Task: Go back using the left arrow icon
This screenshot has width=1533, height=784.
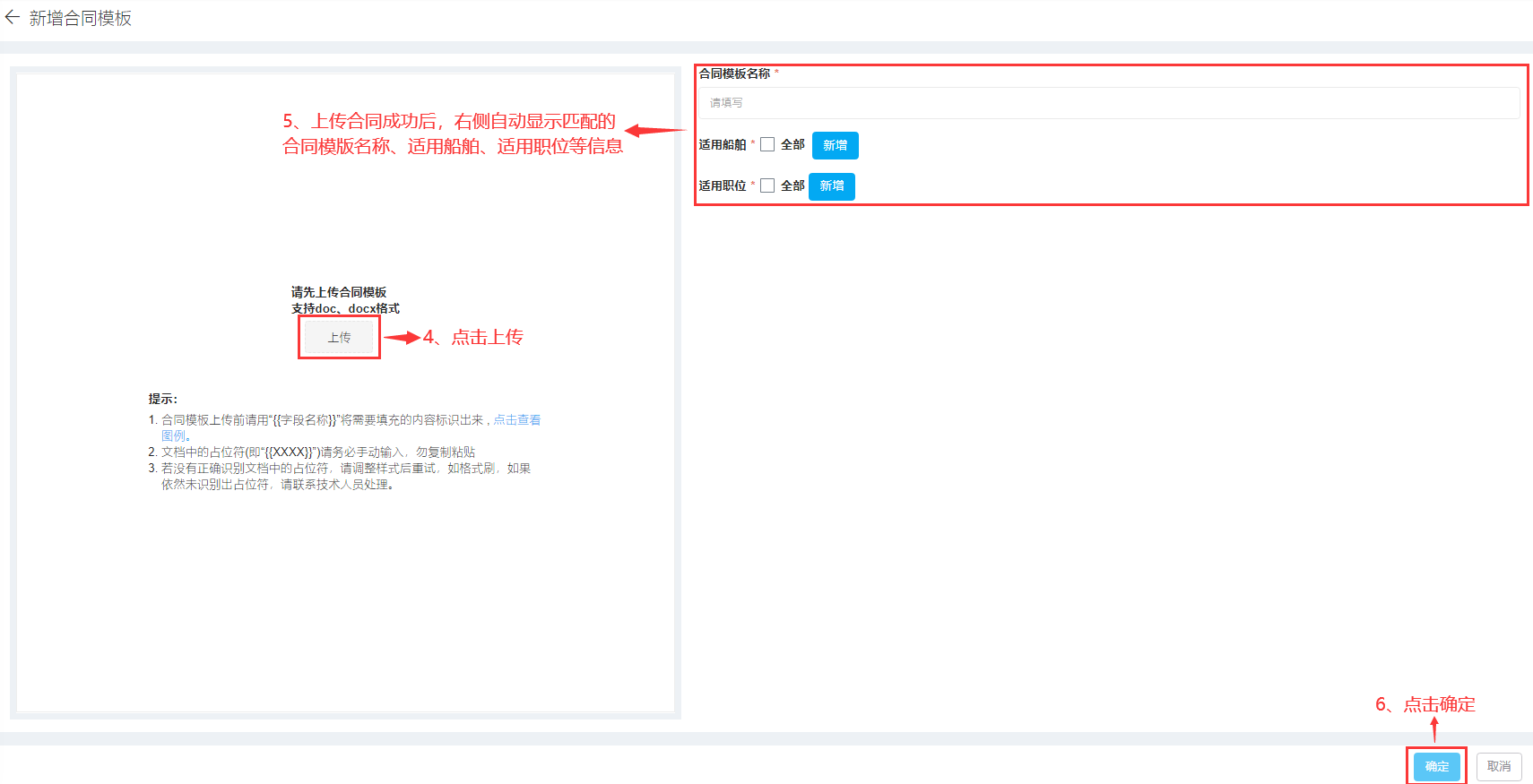Action: (x=13, y=17)
